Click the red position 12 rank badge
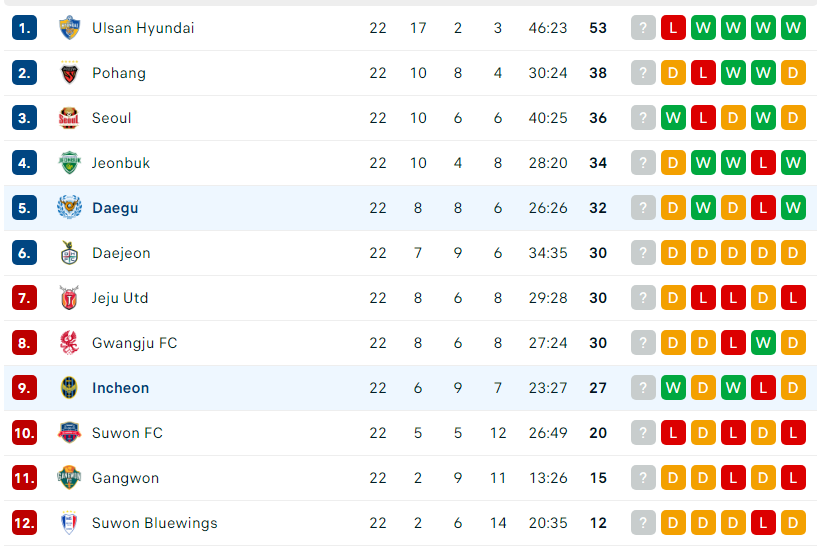The width and height of the screenshot is (817, 558). point(24,523)
